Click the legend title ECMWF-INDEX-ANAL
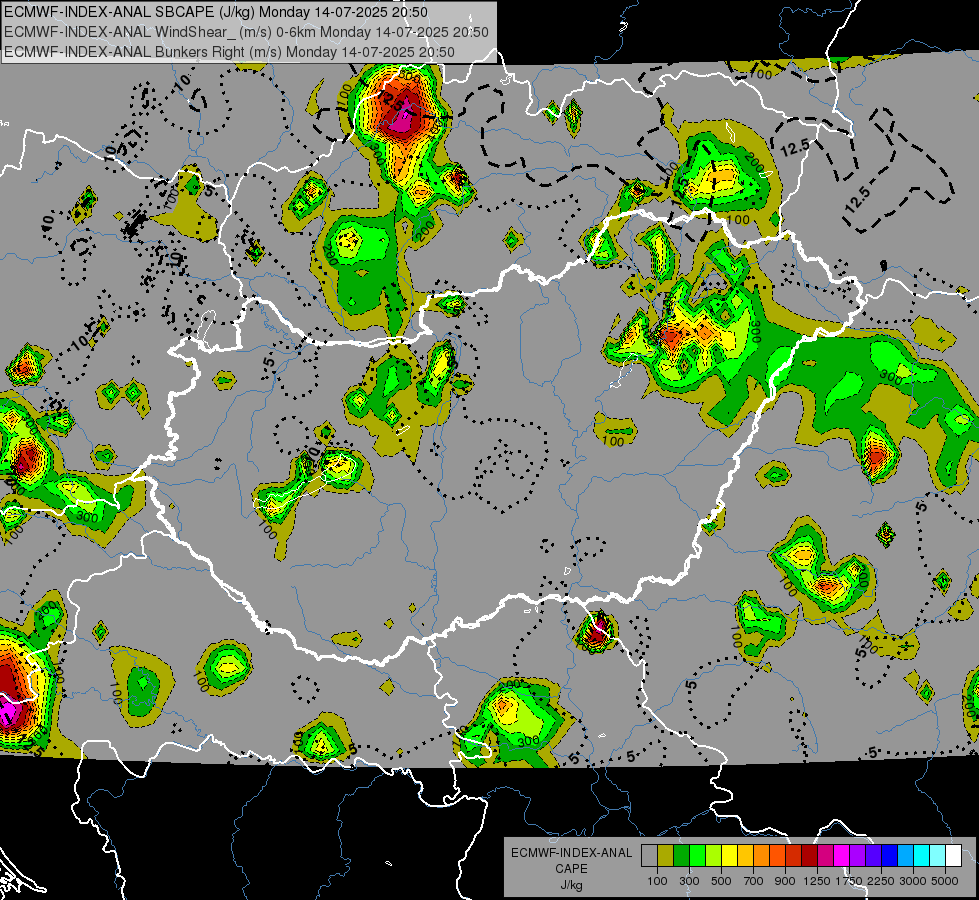The height and width of the screenshot is (900, 979). tap(571, 853)
